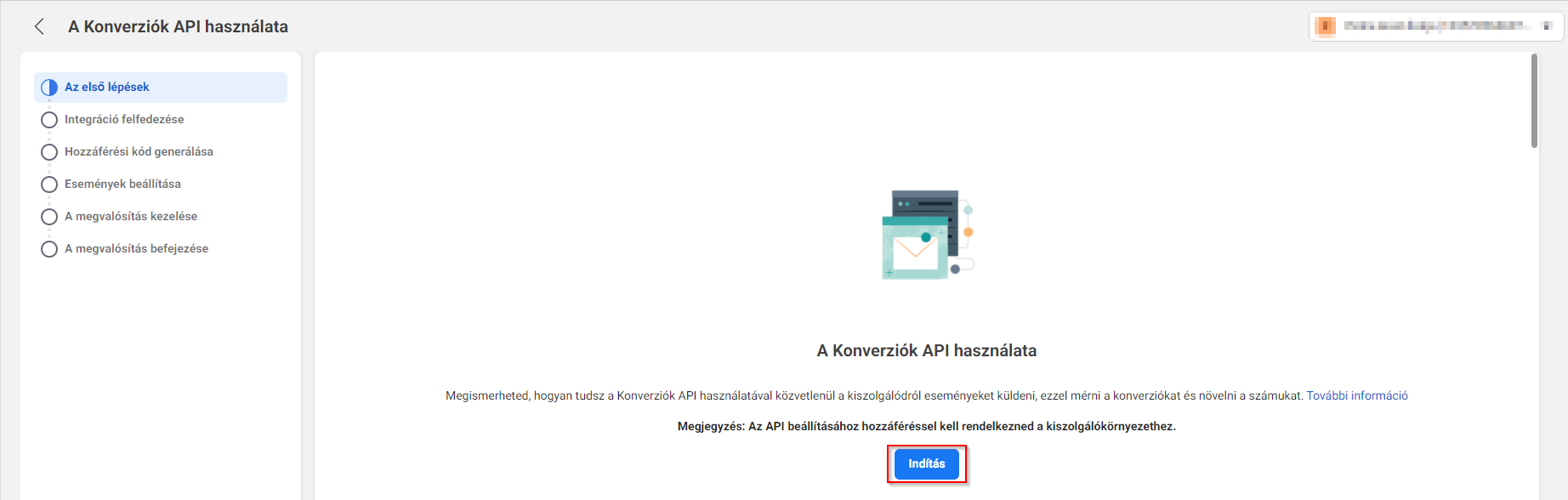Select the 'Az első lépések' step
Image resolution: width=1568 pixels, height=500 pixels.
[161, 88]
